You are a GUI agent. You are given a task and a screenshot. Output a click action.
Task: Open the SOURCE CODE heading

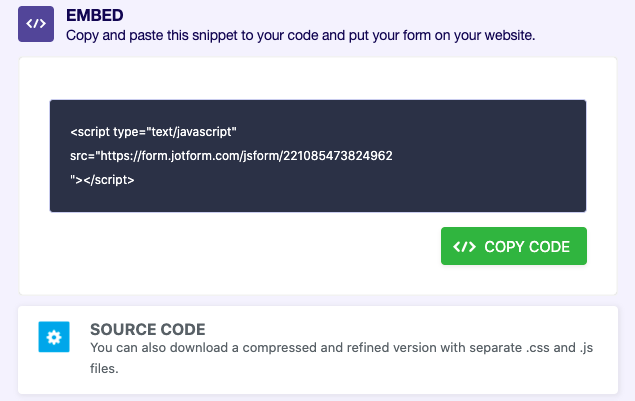pyautogui.click(x=147, y=329)
